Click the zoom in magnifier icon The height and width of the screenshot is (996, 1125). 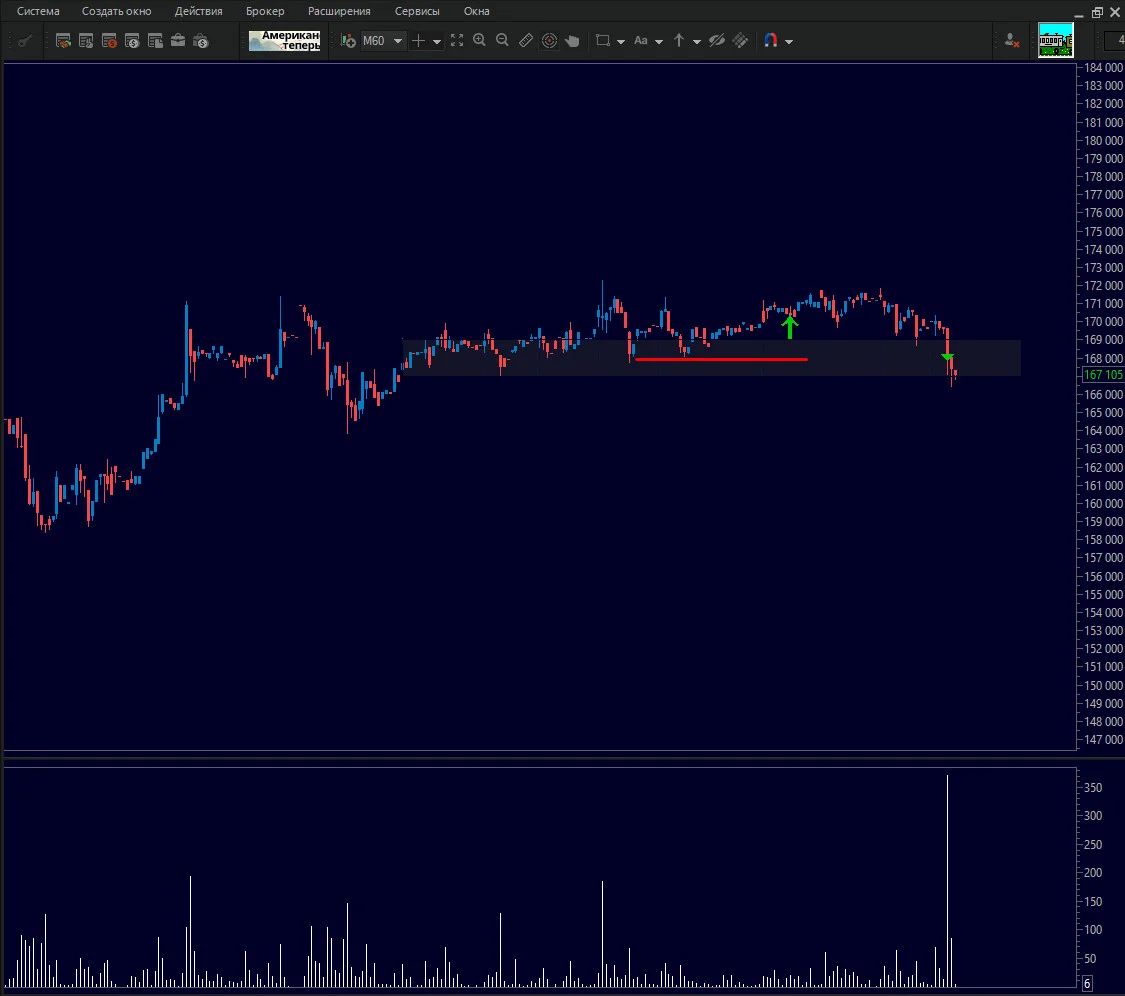point(479,41)
